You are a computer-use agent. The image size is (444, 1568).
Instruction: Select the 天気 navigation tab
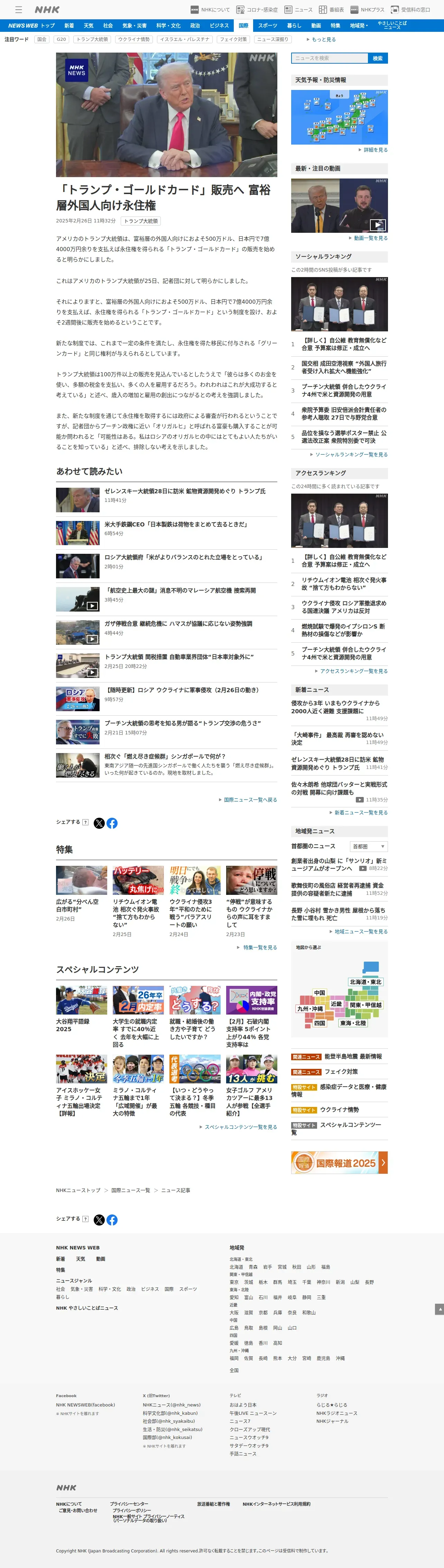[89, 26]
